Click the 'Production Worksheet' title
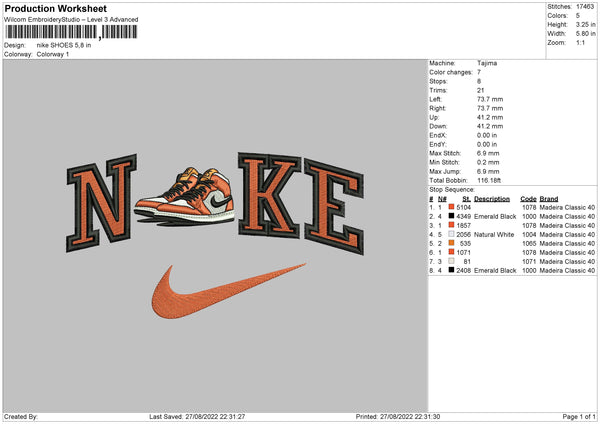This screenshot has height=424, width=600. click(56, 8)
